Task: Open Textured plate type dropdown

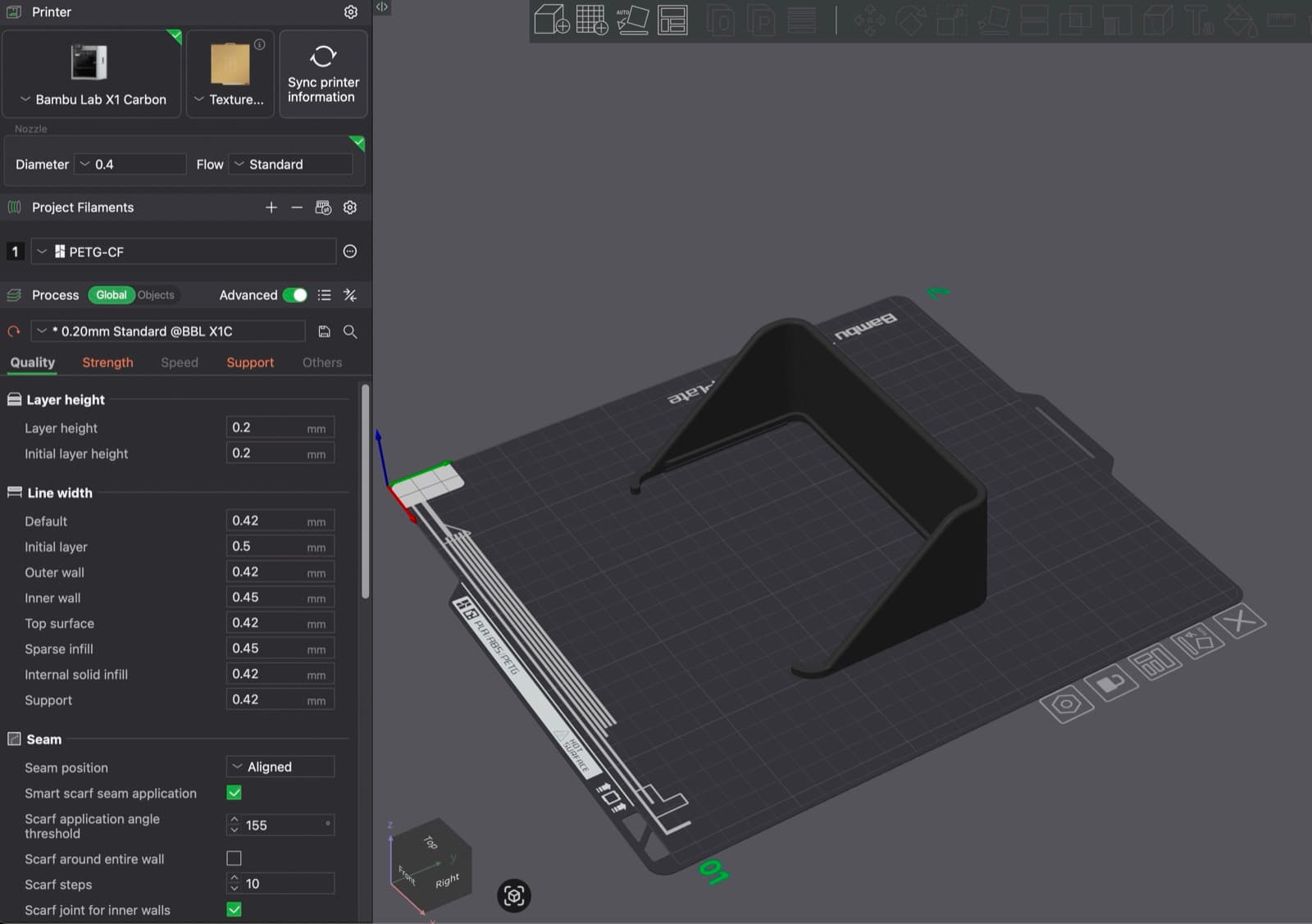Action: coord(230,99)
